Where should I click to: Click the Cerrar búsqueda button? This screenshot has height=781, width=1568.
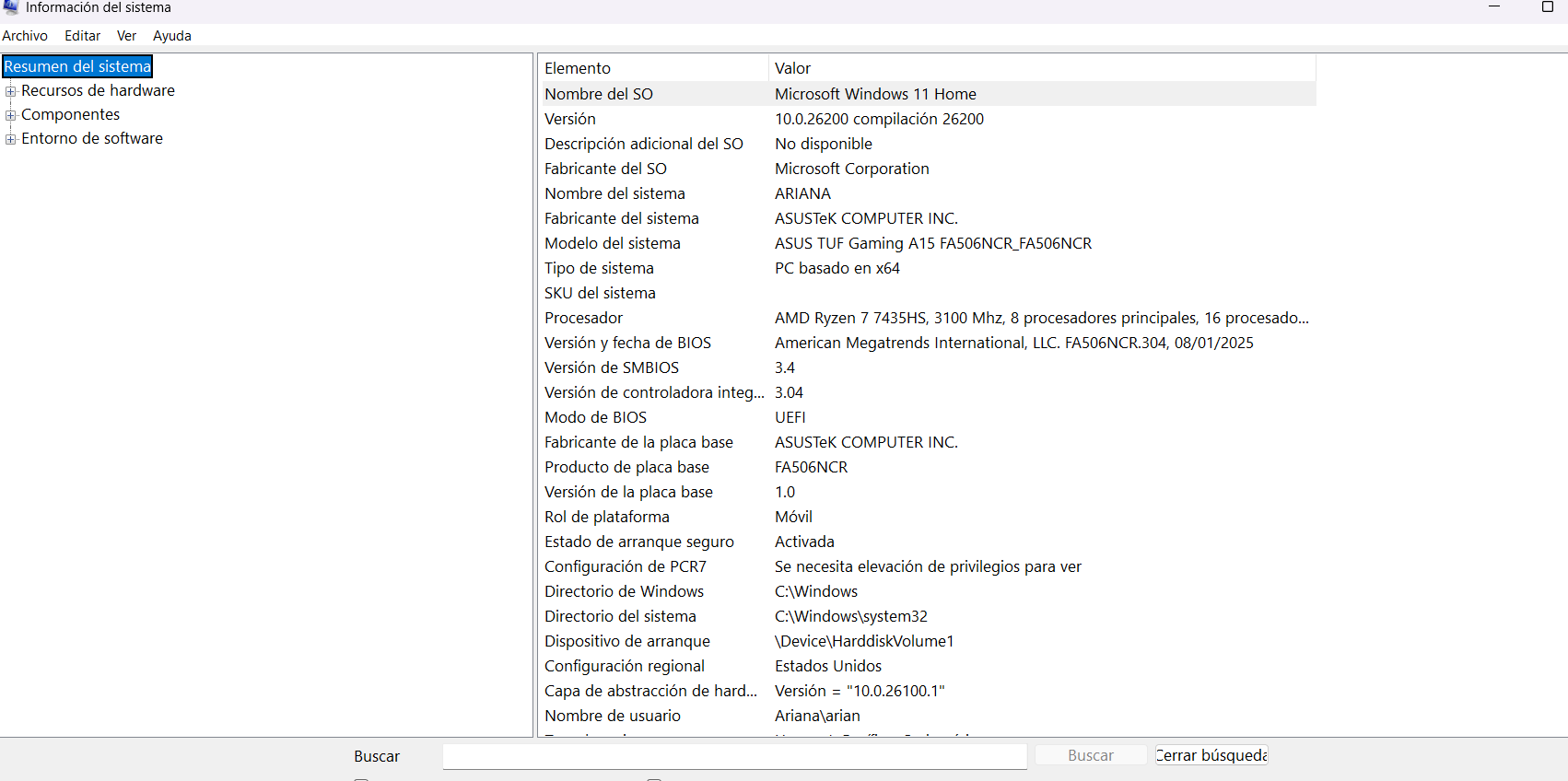(x=1211, y=755)
